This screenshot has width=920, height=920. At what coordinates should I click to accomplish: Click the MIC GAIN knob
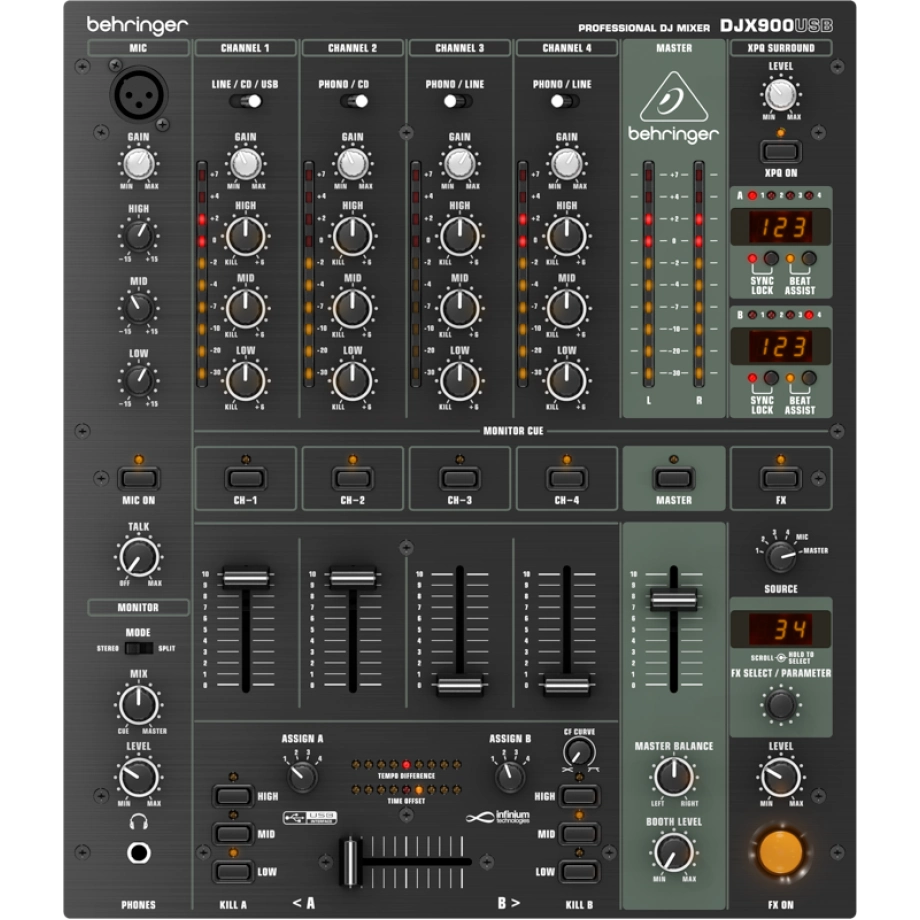click(138, 164)
